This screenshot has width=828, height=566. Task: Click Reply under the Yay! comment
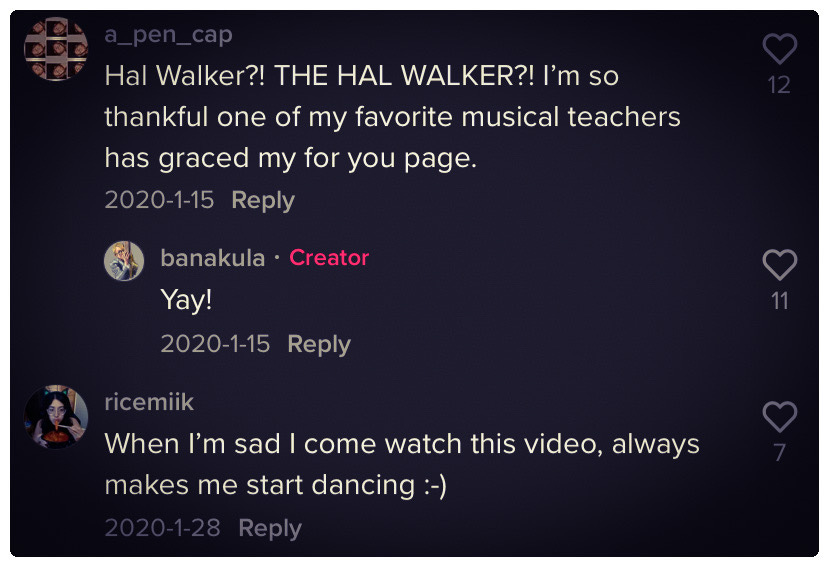point(319,344)
